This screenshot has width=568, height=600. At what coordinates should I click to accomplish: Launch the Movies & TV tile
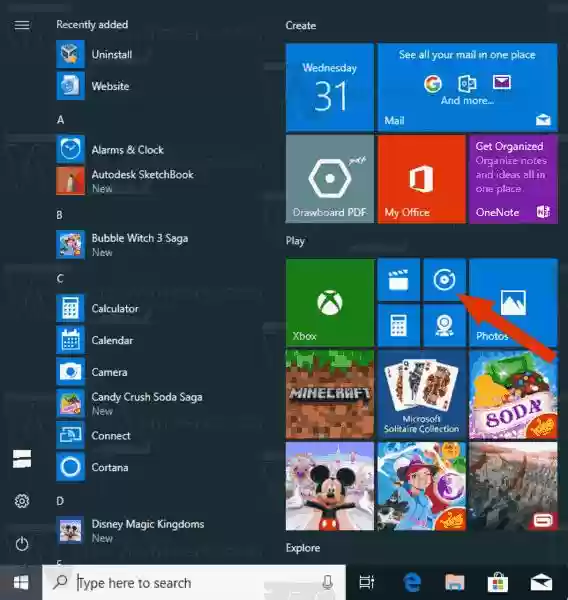(x=398, y=280)
